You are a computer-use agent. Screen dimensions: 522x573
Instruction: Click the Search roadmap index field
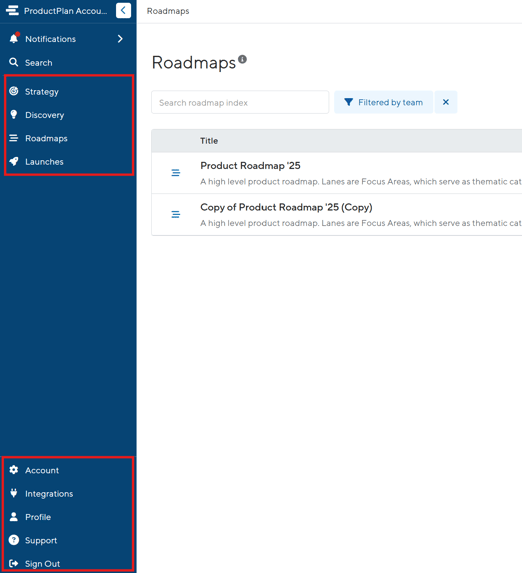click(240, 102)
